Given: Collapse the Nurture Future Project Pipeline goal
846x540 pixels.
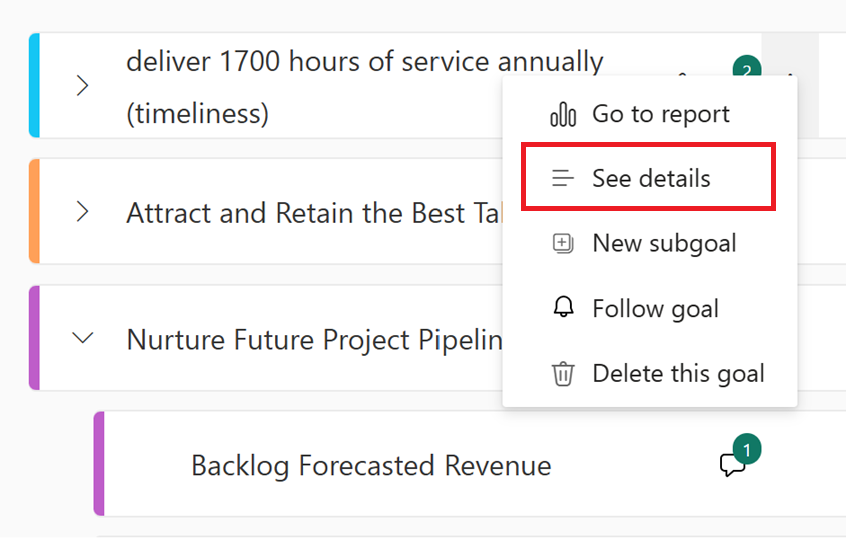Looking at the screenshot, I should tap(83, 339).
